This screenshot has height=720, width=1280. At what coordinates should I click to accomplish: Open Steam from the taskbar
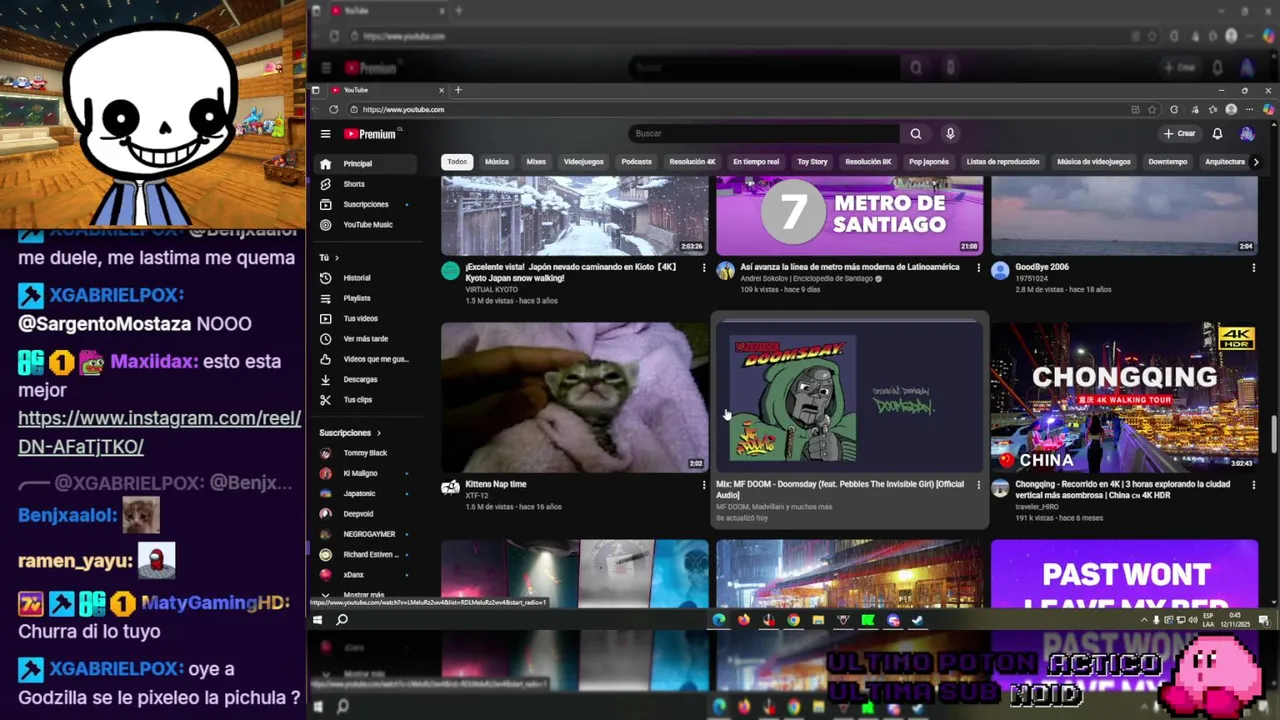click(918, 620)
